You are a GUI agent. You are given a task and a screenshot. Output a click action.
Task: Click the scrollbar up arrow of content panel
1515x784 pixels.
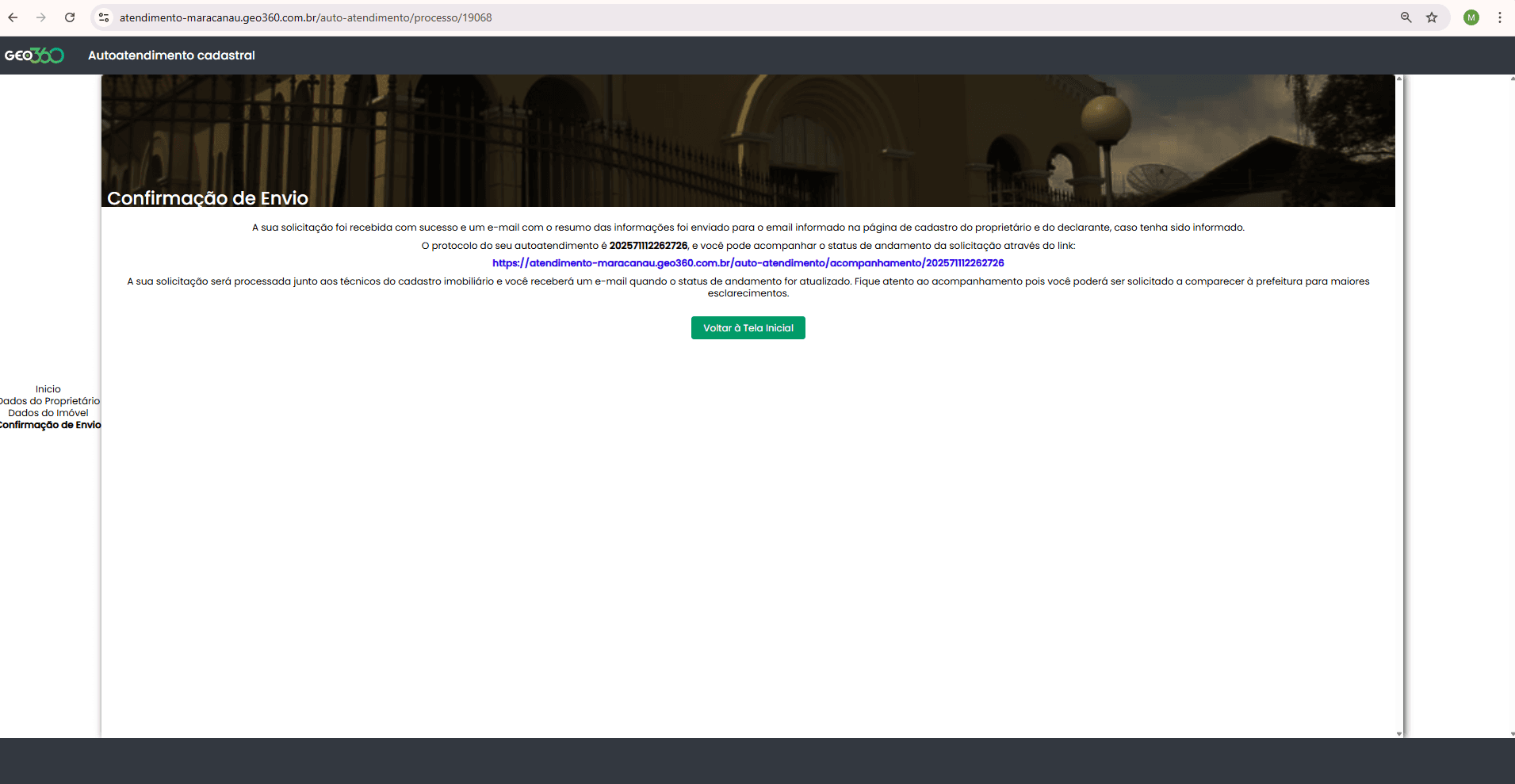[x=1399, y=78]
